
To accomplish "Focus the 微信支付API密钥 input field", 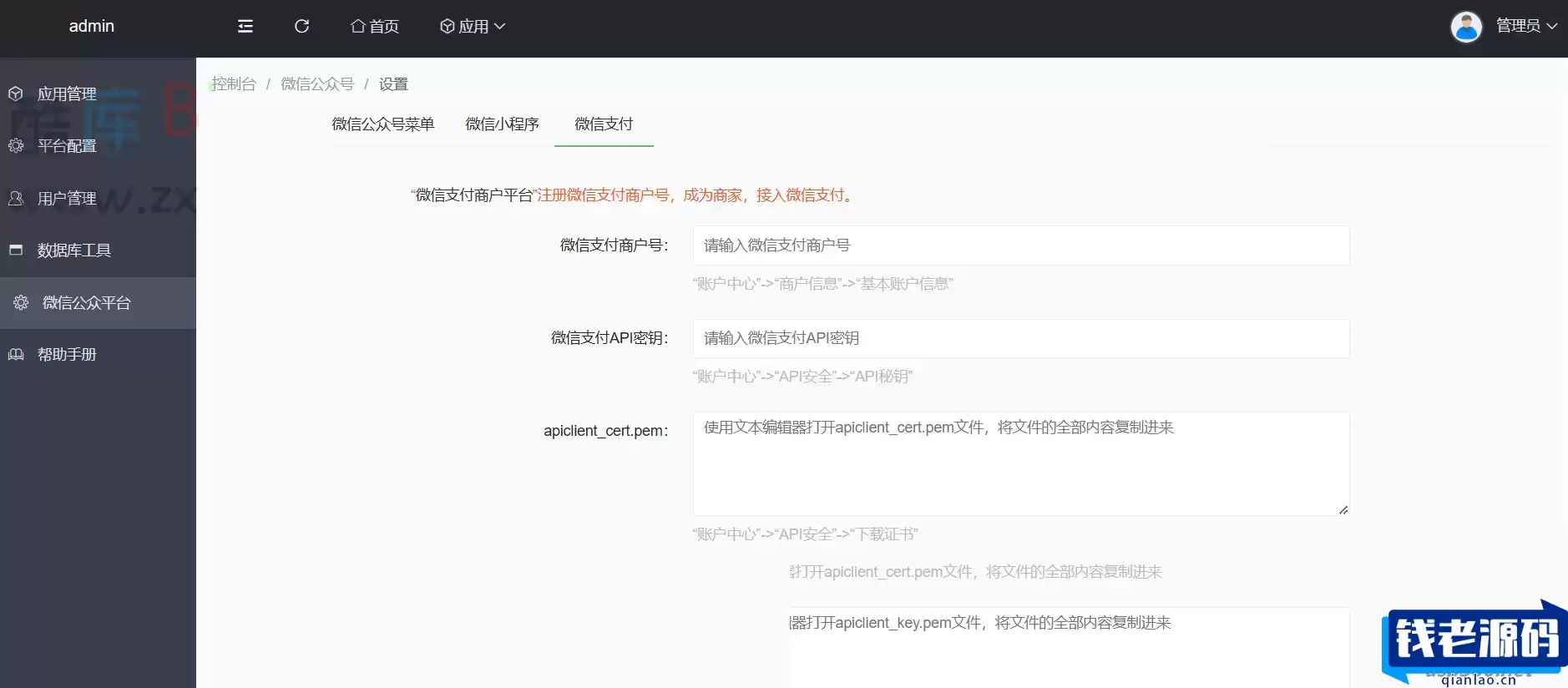I will [x=1021, y=338].
